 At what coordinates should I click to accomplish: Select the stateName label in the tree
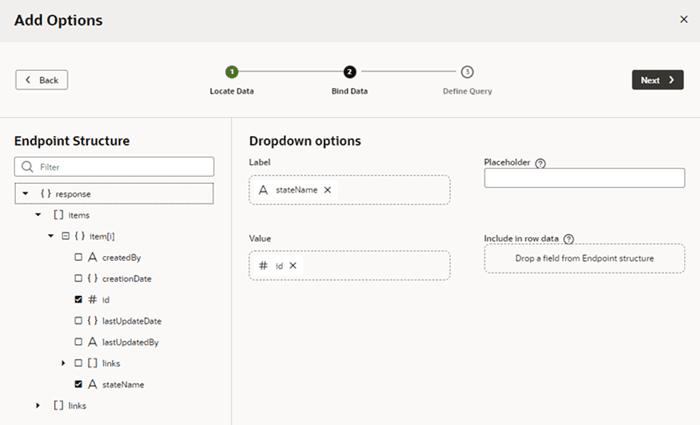(123, 384)
